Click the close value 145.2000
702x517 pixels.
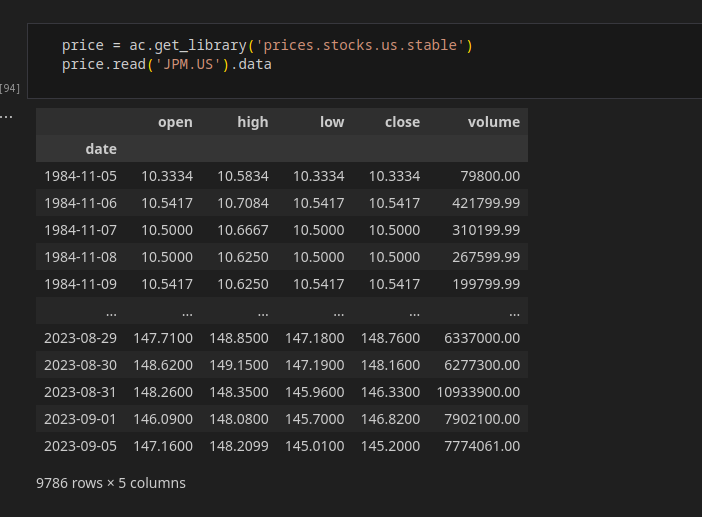390,446
